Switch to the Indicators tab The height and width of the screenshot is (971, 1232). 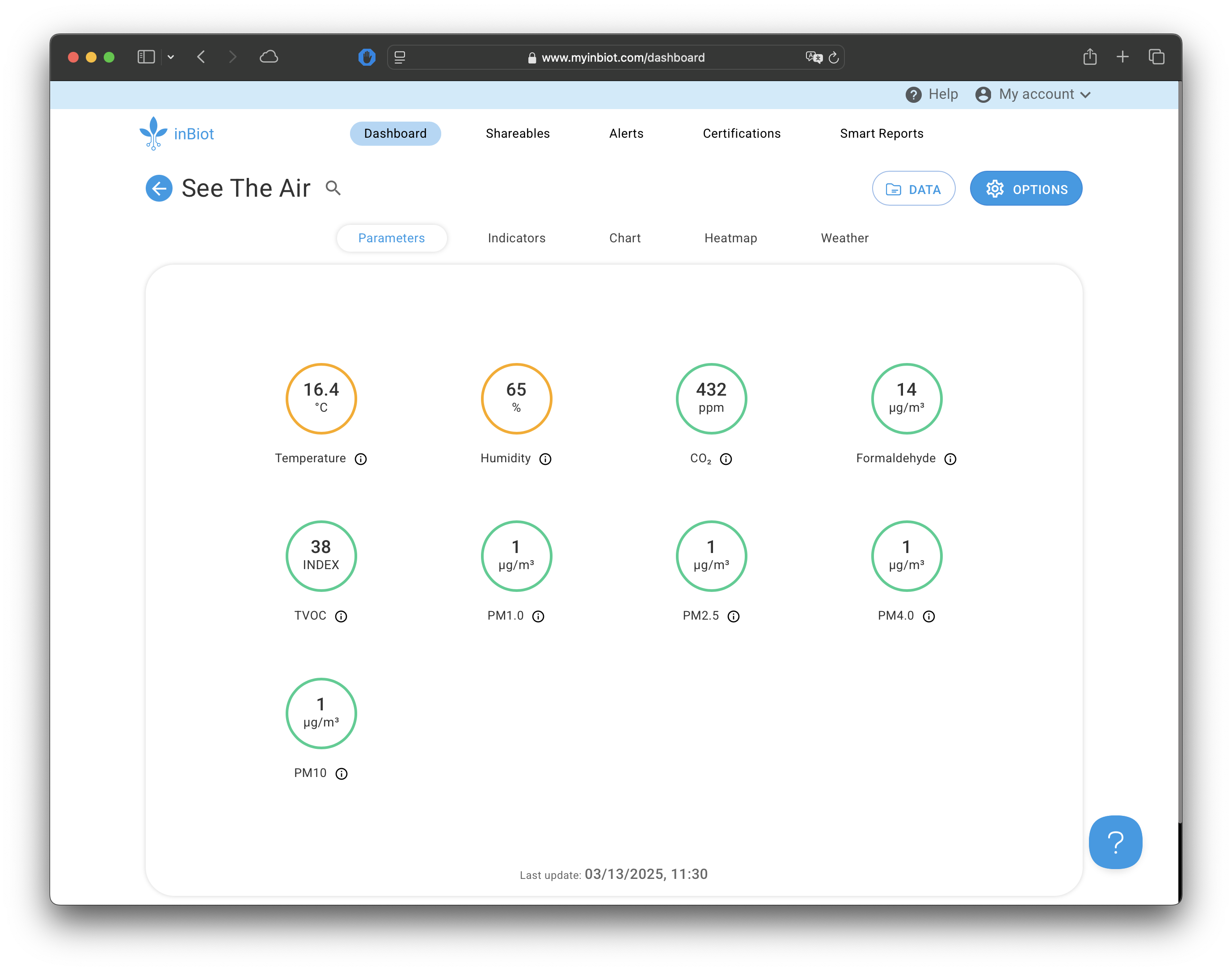coord(516,238)
